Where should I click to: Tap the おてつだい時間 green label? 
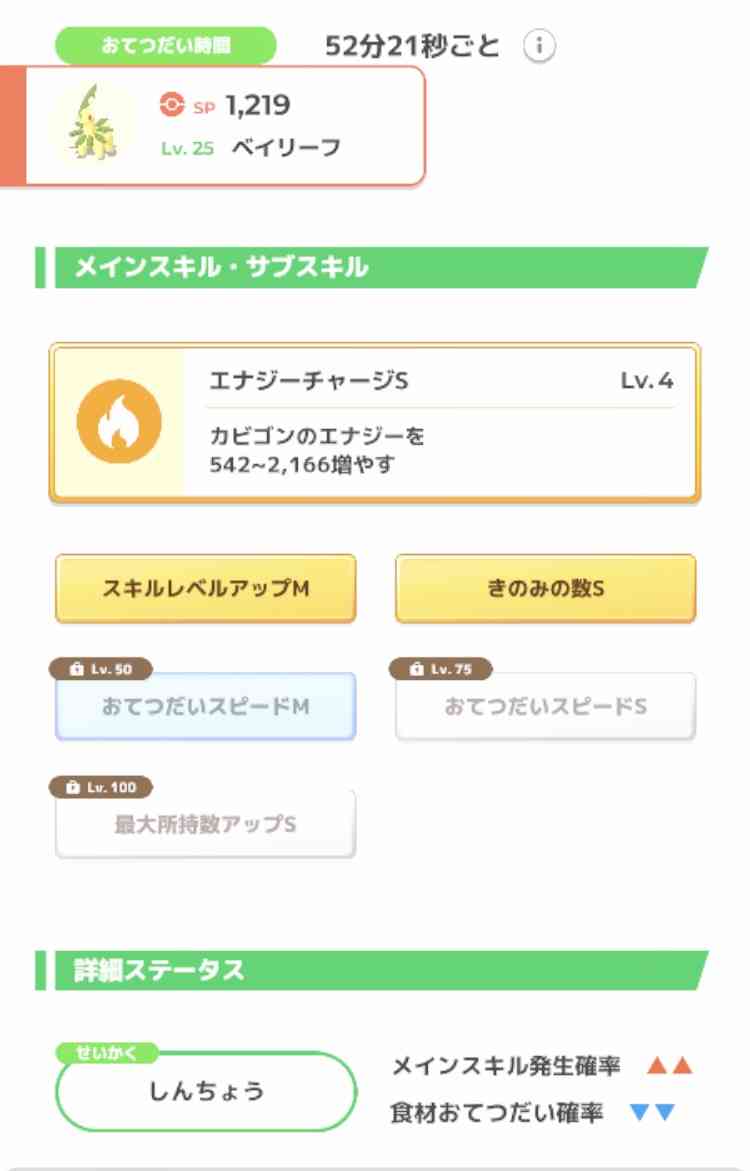pyautogui.click(x=166, y=46)
